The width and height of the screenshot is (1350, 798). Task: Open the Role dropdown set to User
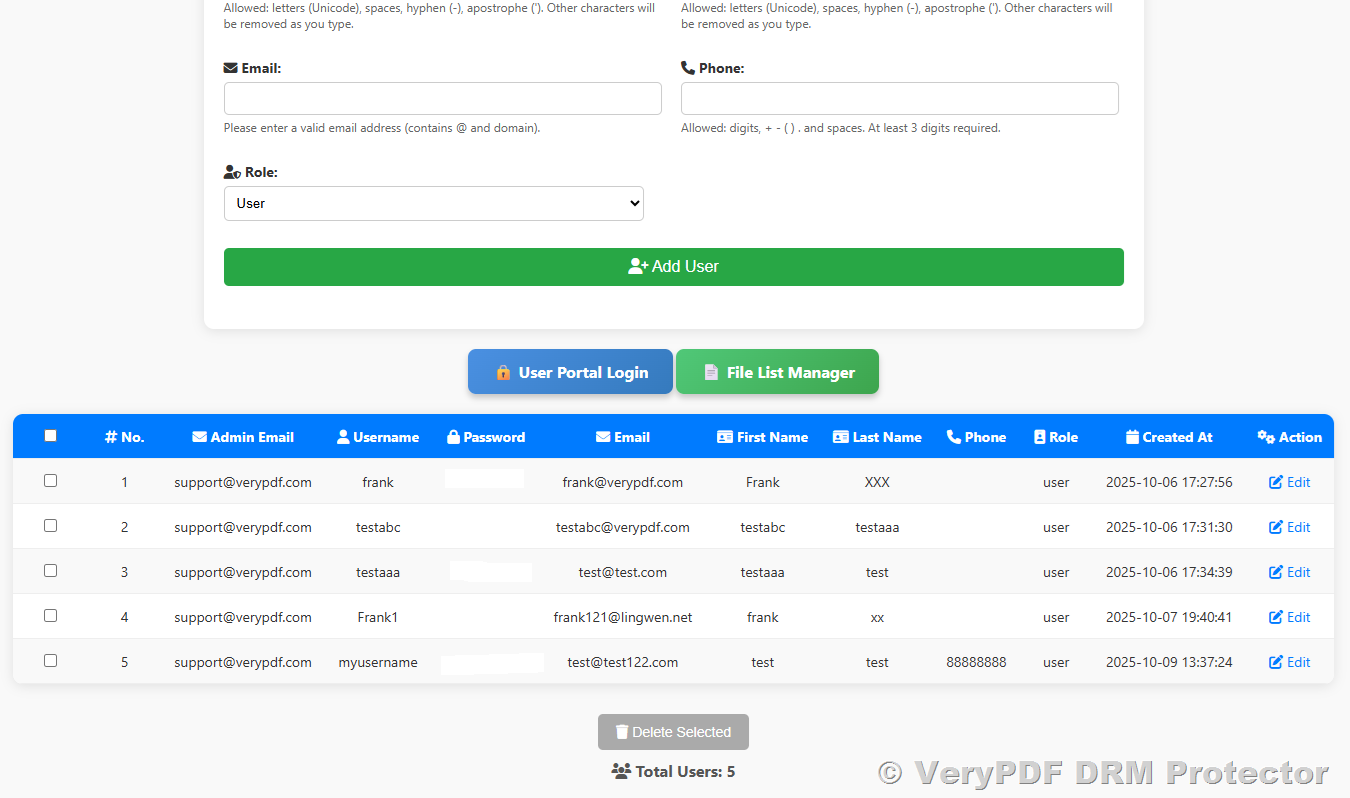click(x=433, y=203)
